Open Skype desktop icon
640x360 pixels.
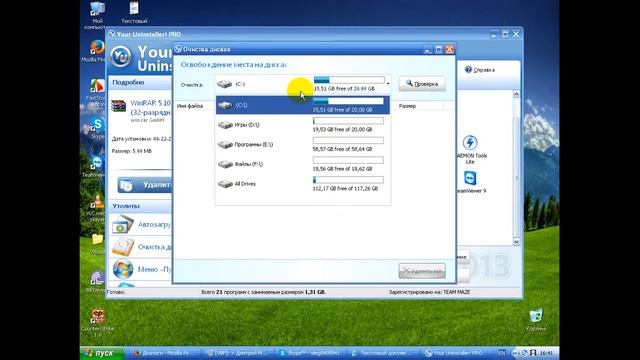pyautogui.click(x=97, y=128)
